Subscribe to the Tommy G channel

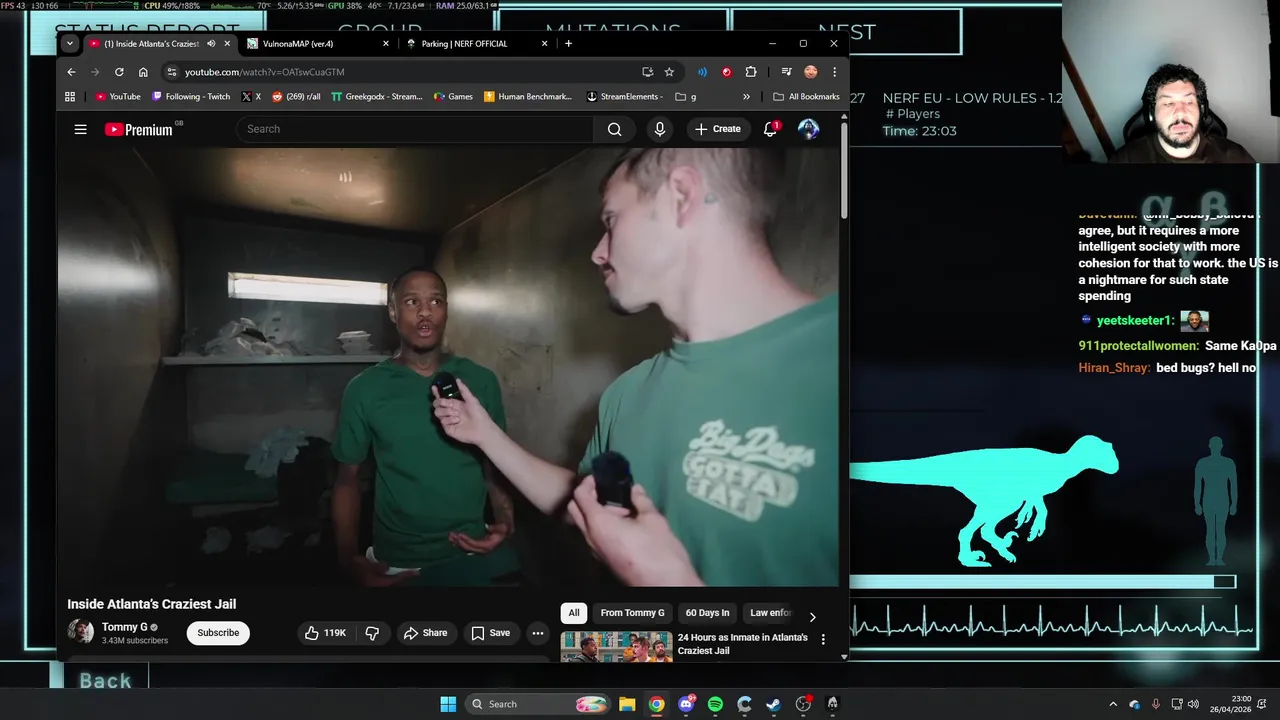(x=218, y=633)
